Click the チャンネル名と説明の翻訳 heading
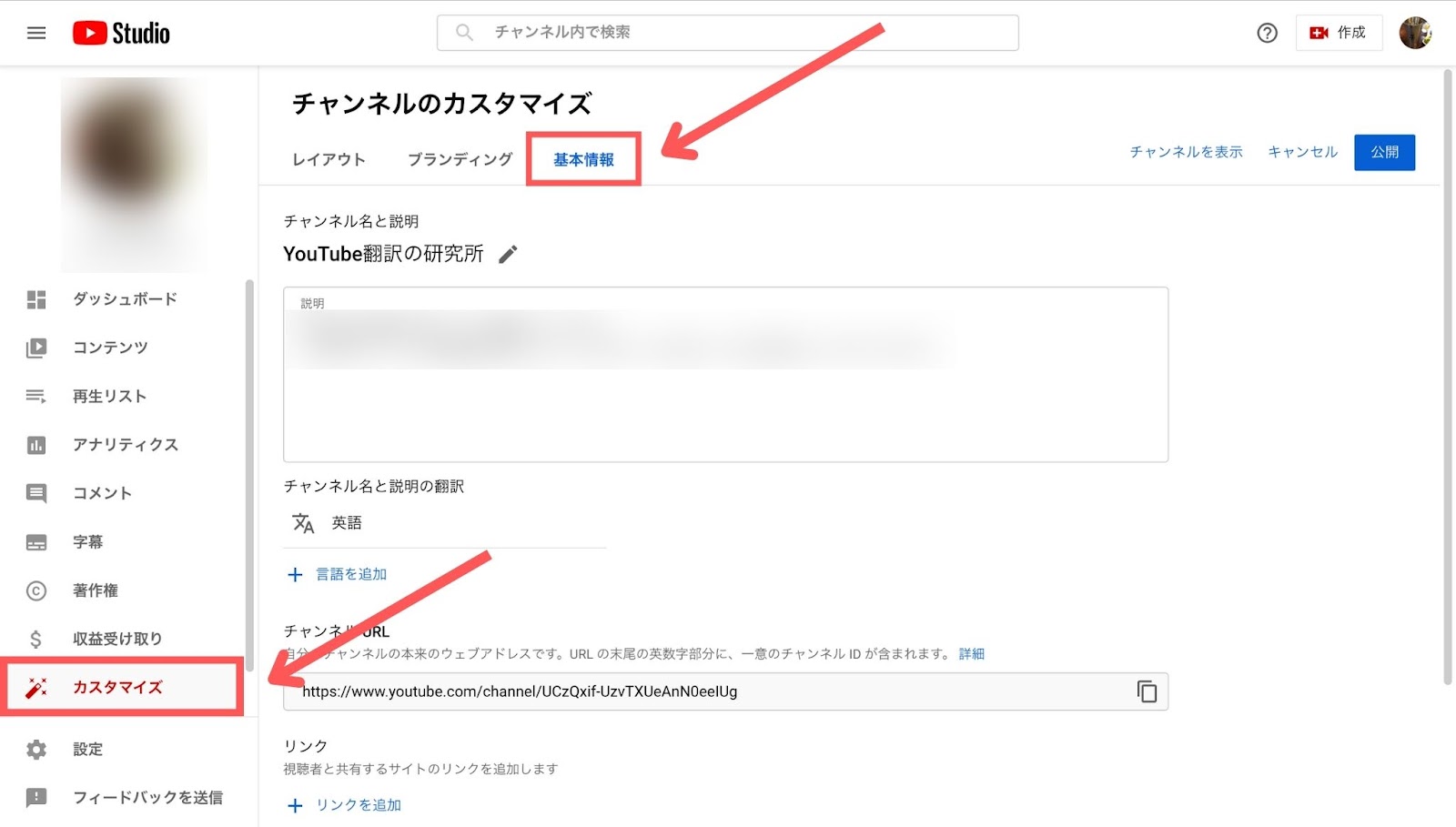This screenshot has height=827, width=1456. [374, 487]
